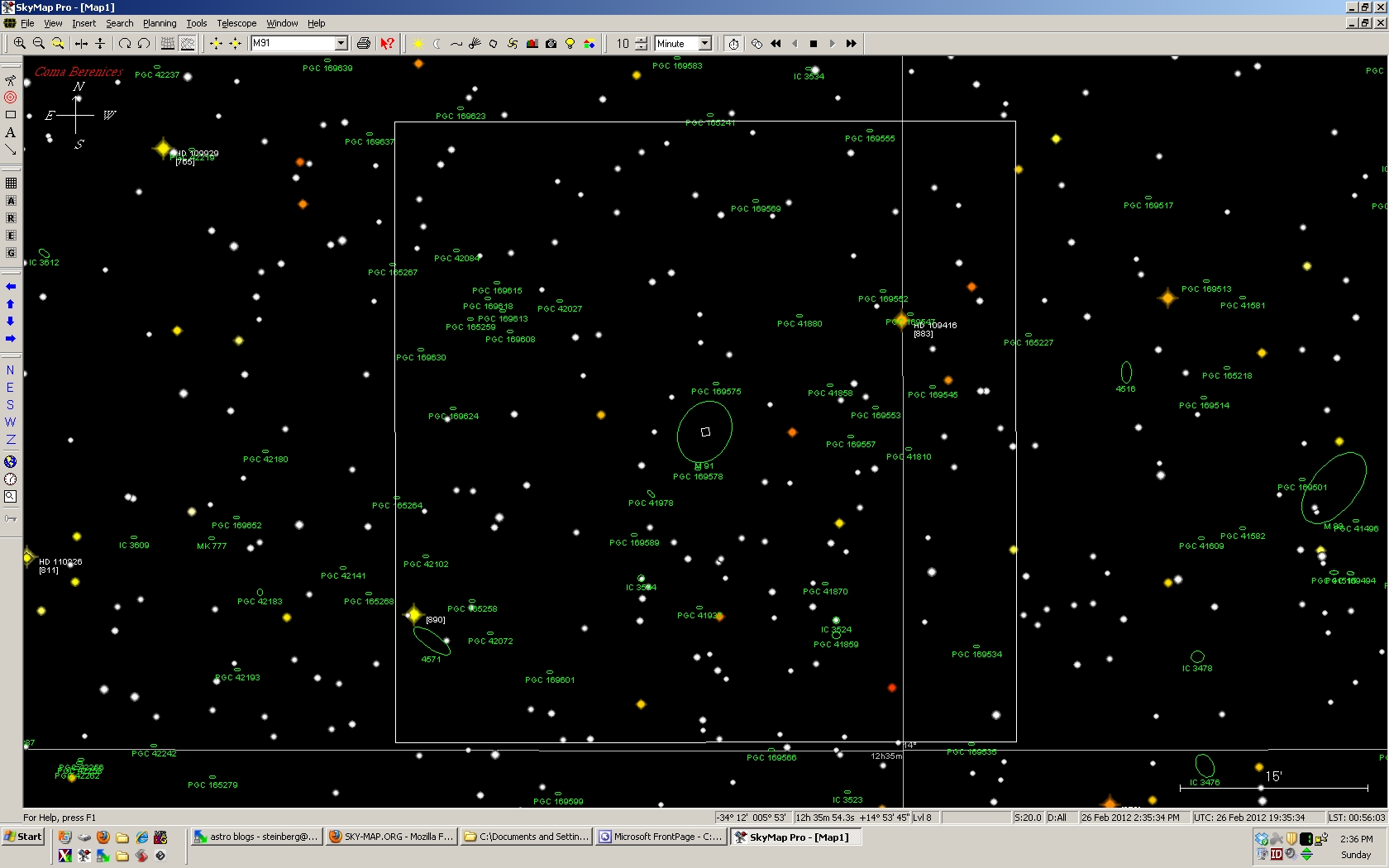Face the South horizon with S
The width and height of the screenshot is (1389, 868).
coord(11,405)
